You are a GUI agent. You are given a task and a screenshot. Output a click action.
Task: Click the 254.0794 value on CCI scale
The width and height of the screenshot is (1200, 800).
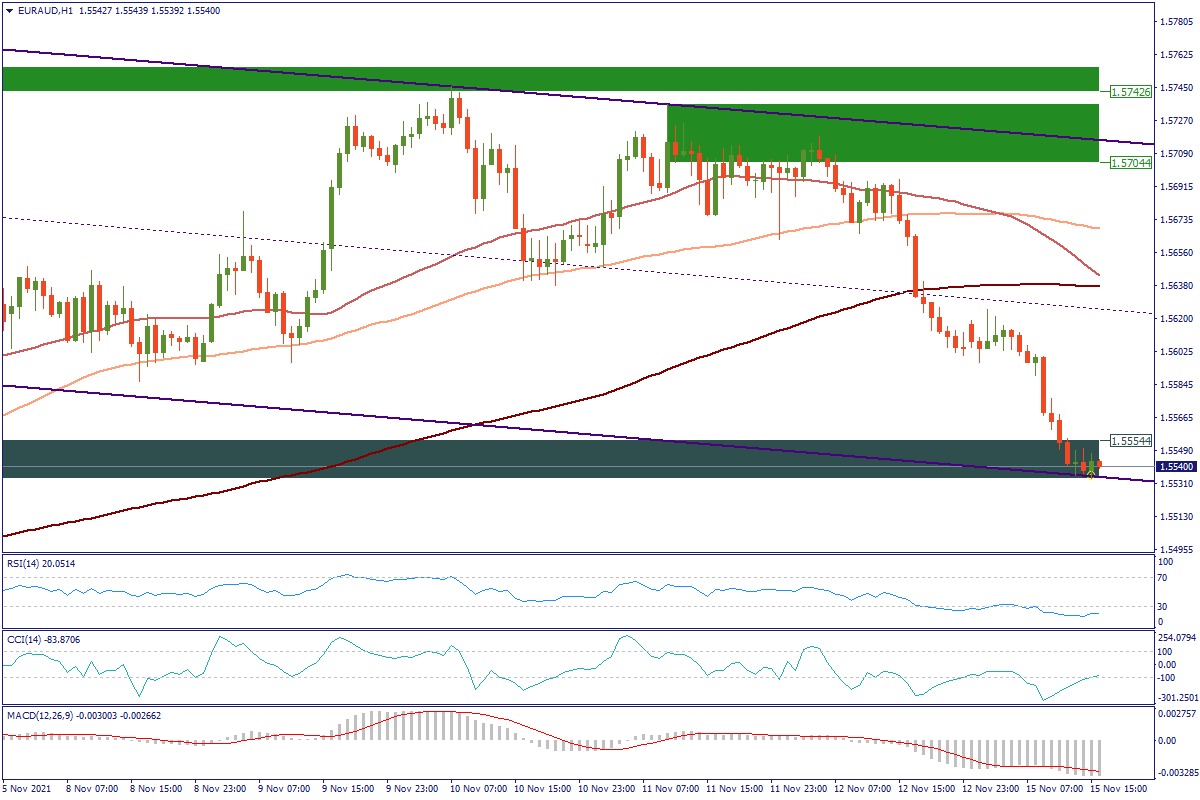(x=1176, y=637)
